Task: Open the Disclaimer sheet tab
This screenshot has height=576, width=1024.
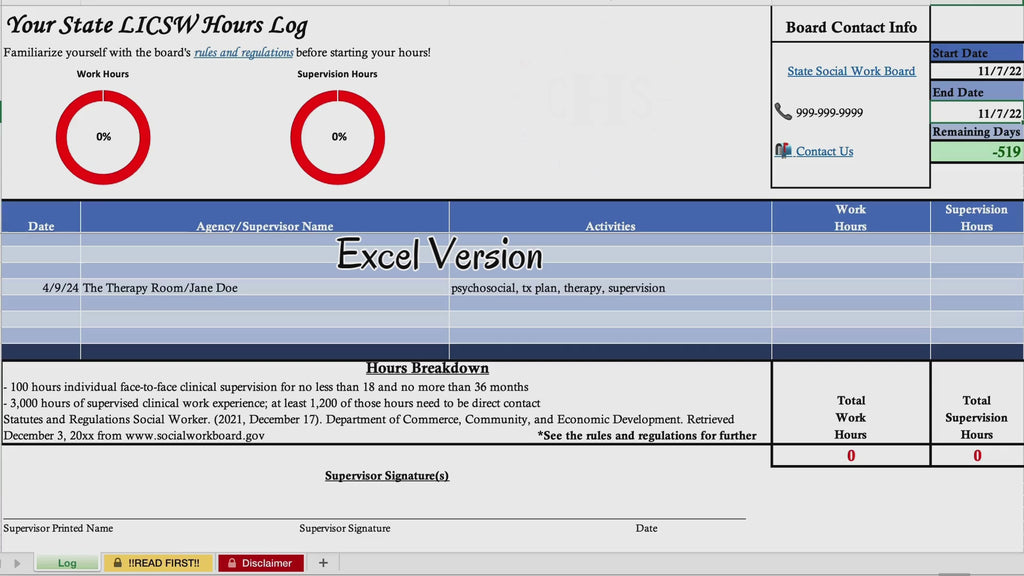Action: pyautogui.click(x=261, y=563)
